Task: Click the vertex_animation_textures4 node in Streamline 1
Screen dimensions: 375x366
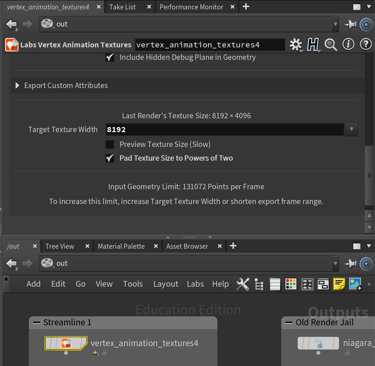Action: tap(66, 343)
